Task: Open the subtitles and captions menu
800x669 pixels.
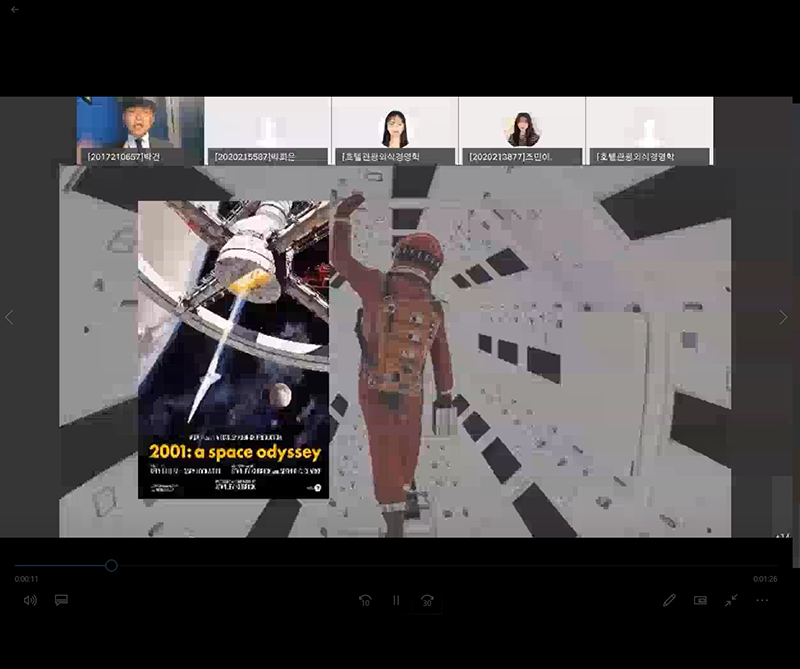Action: pos(61,600)
